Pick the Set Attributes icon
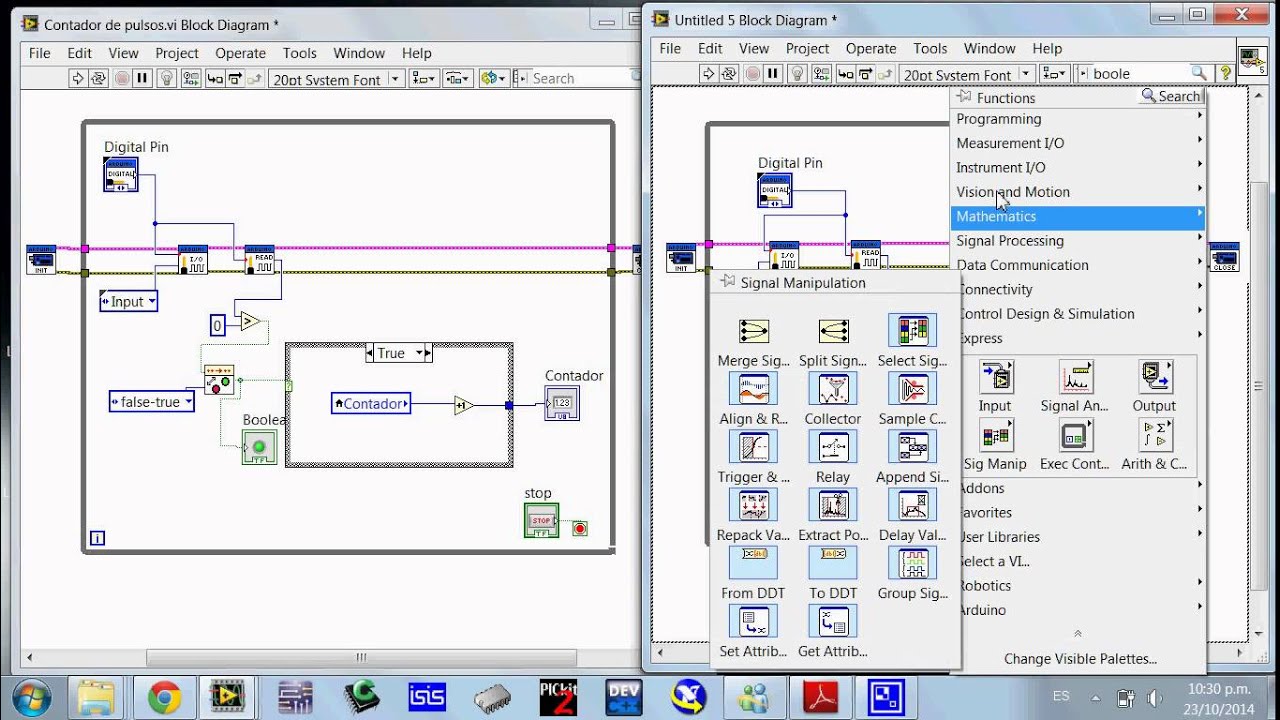 tap(753, 621)
